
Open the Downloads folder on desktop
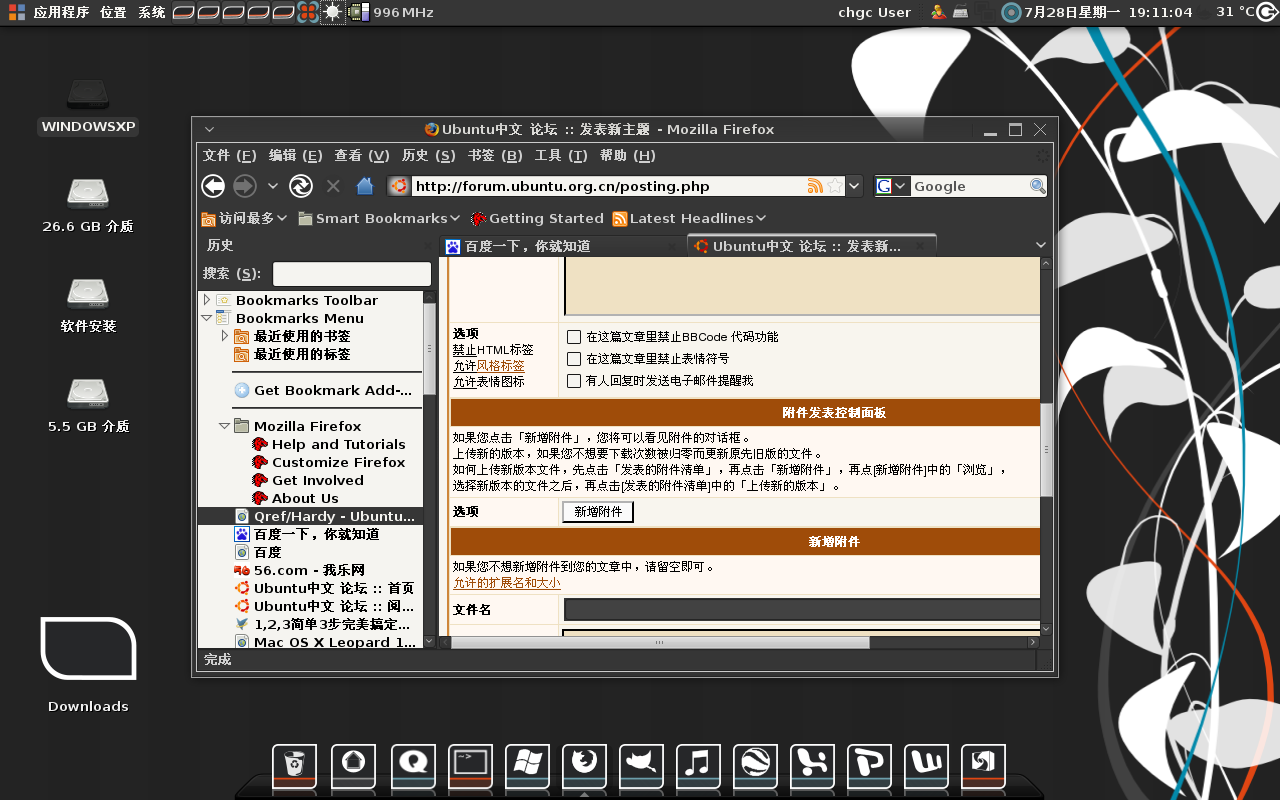[88, 665]
